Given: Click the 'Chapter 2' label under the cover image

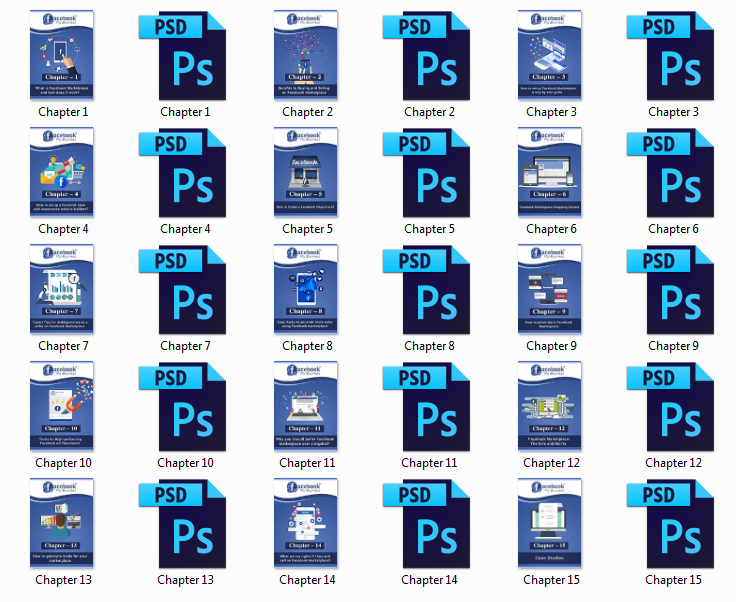Looking at the screenshot, I should (307, 112).
